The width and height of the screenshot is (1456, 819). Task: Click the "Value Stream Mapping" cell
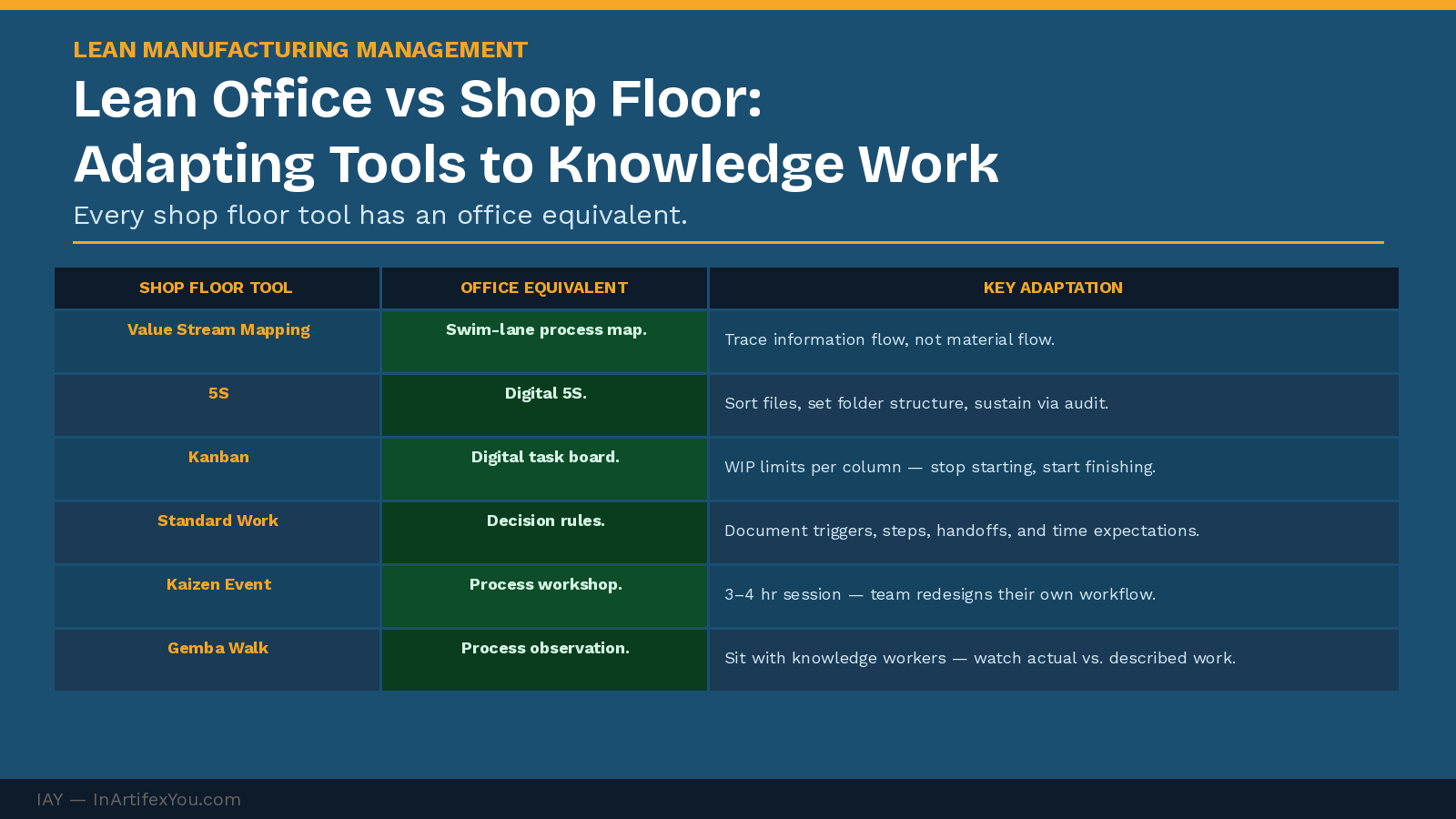click(x=218, y=329)
